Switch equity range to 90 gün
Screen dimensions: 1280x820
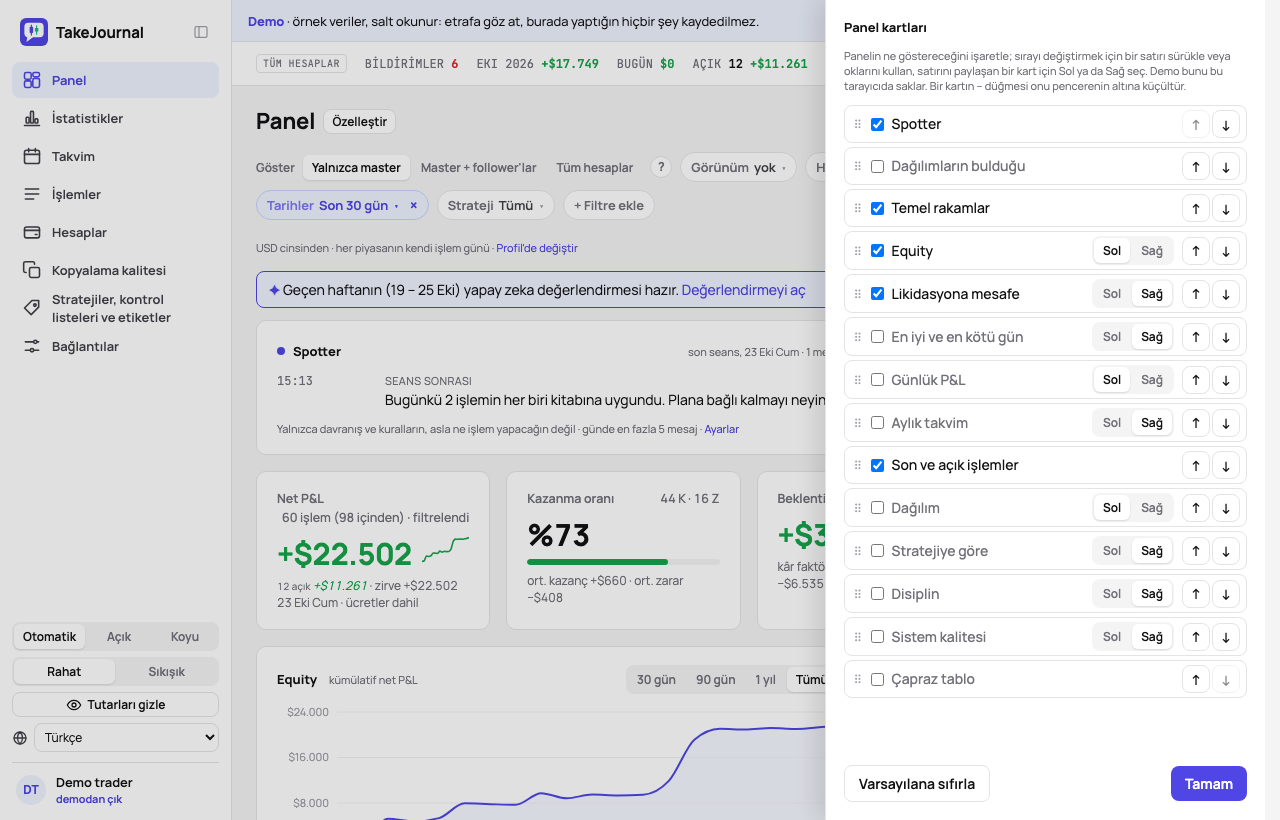point(716,680)
